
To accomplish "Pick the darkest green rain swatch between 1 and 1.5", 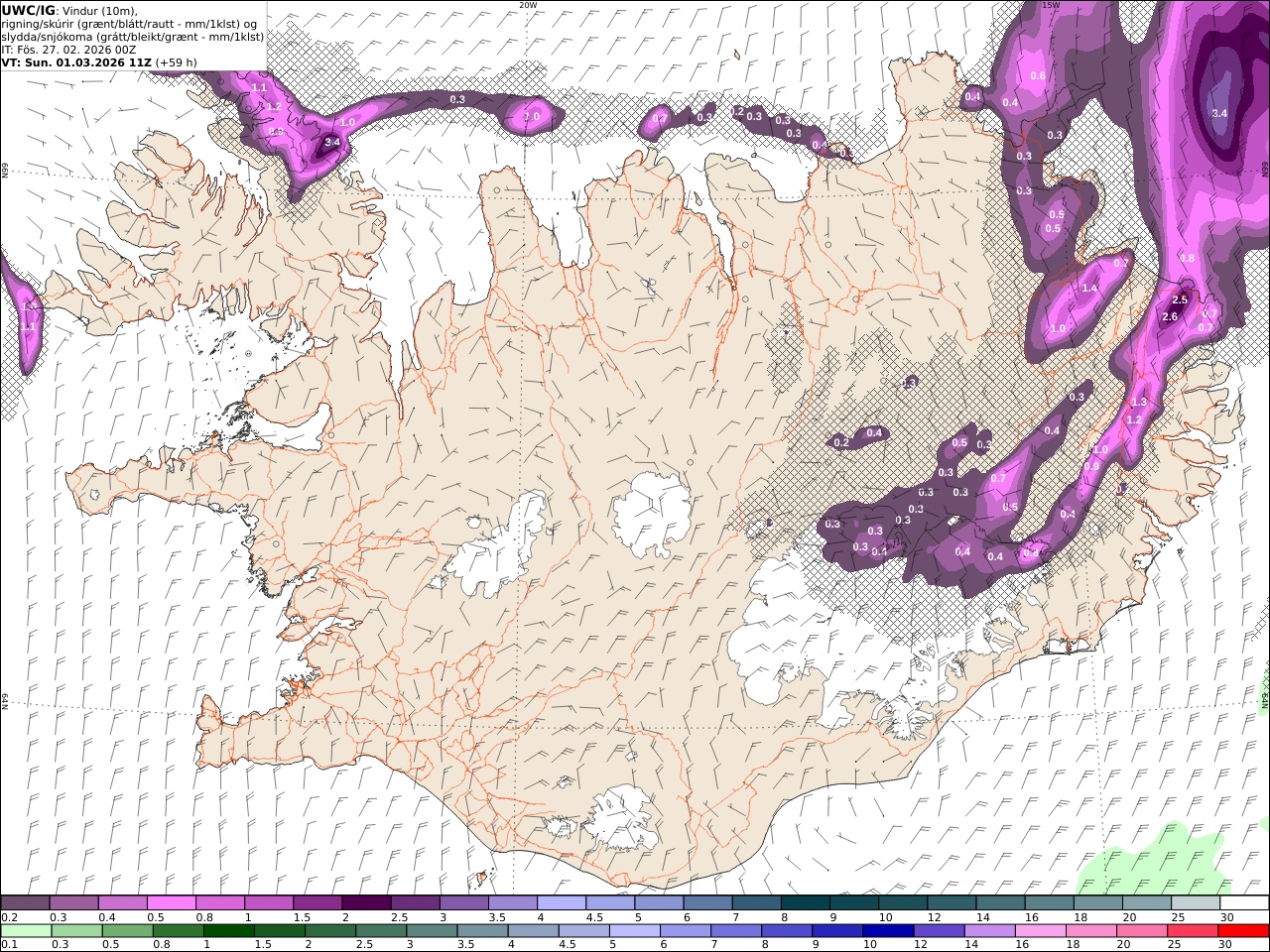I will click(x=228, y=931).
